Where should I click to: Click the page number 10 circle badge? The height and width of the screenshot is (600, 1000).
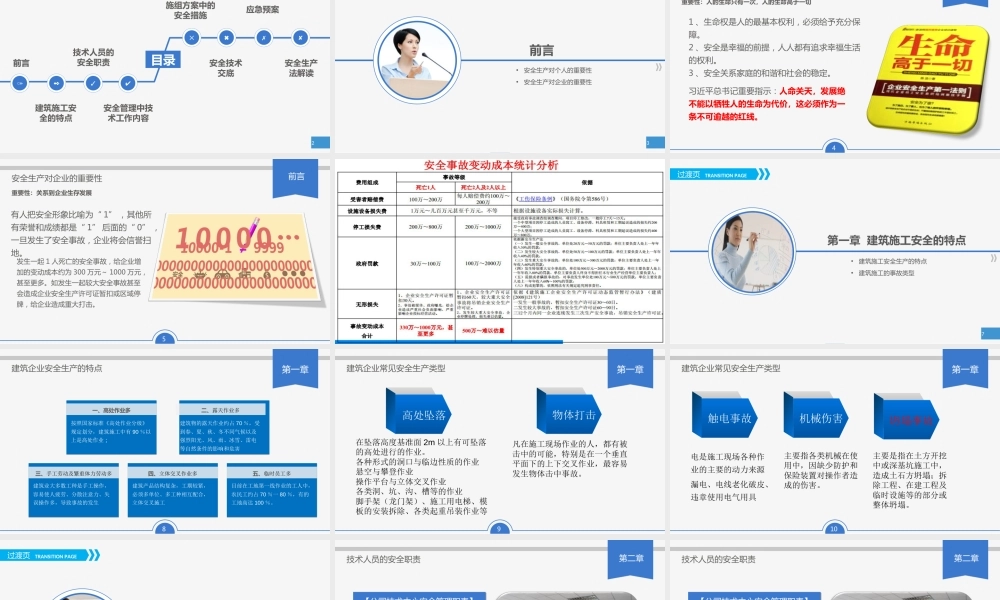834,528
